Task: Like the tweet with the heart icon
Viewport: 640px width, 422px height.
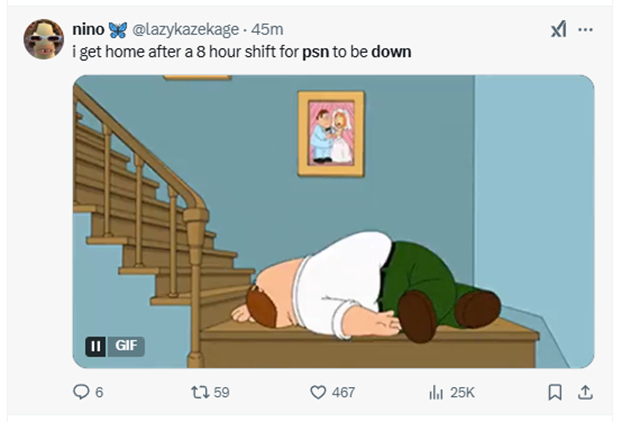Action: (319, 392)
